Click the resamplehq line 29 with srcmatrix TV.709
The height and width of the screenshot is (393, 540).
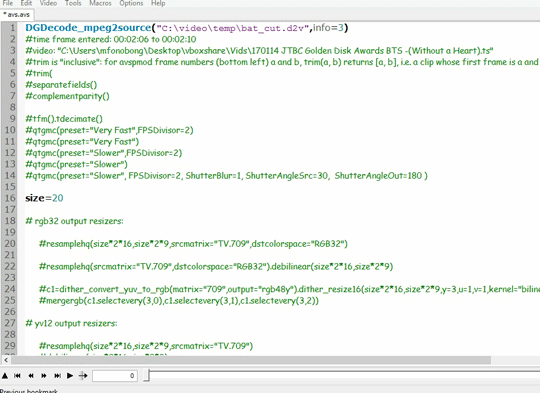tap(146, 346)
